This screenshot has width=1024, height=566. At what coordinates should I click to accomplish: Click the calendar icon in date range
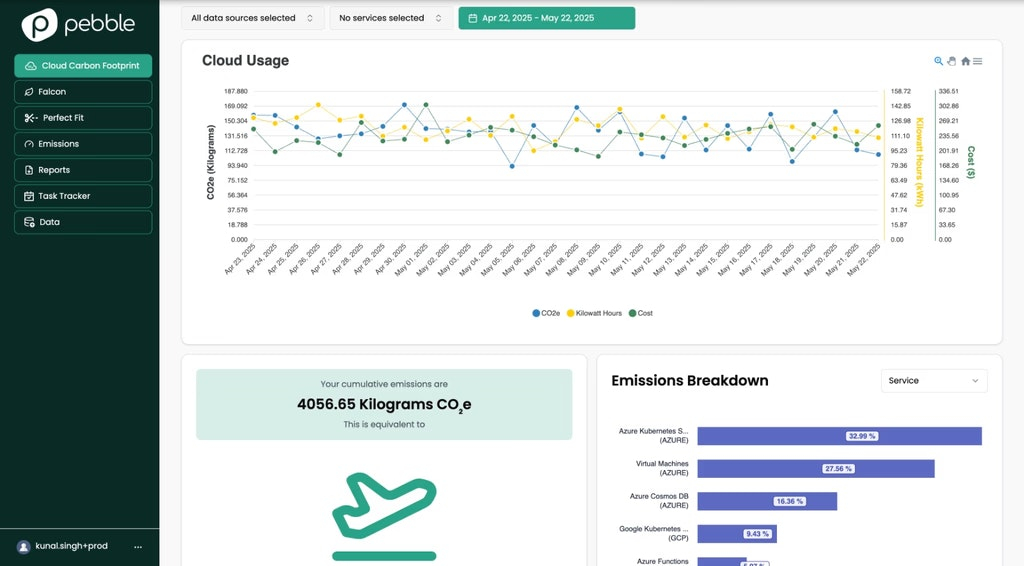(473, 18)
